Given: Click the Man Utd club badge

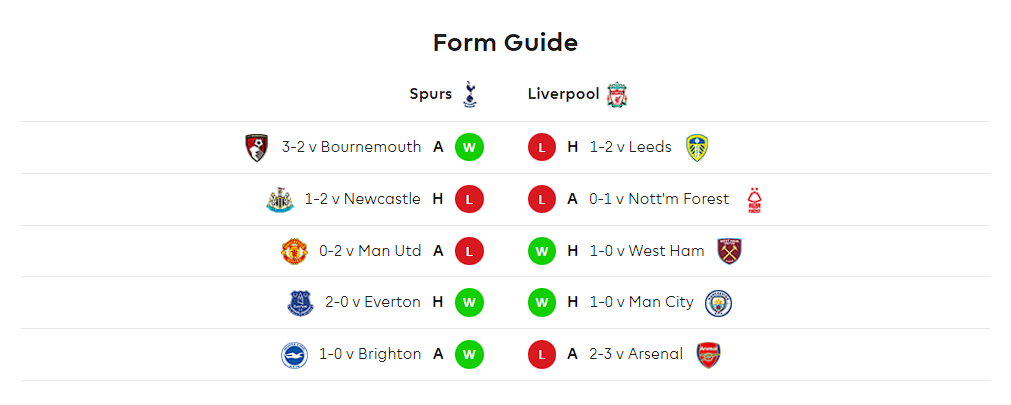Looking at the screenshot, I should point(295,251).
